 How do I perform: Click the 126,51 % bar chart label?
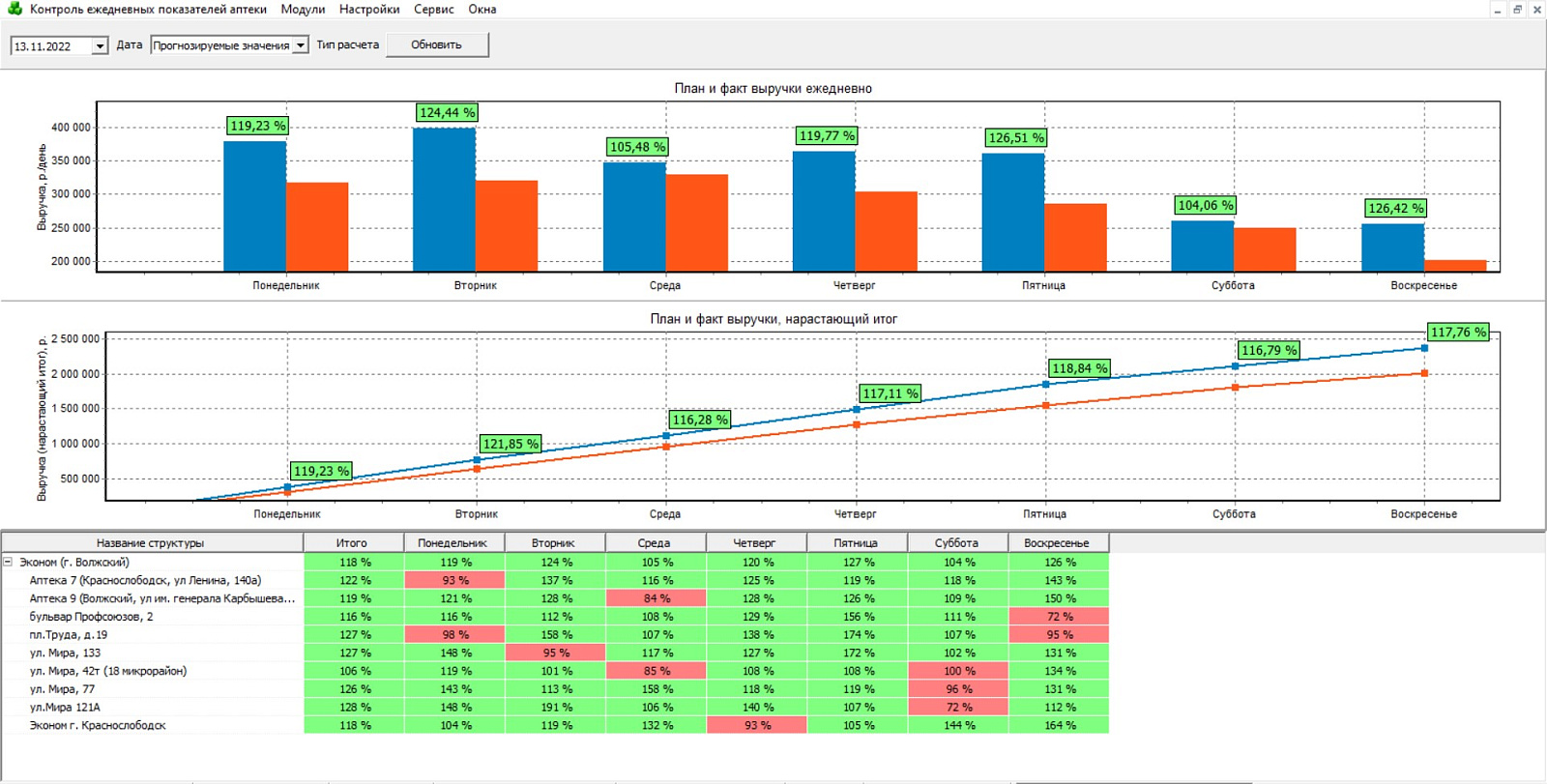pos(1016,138)
